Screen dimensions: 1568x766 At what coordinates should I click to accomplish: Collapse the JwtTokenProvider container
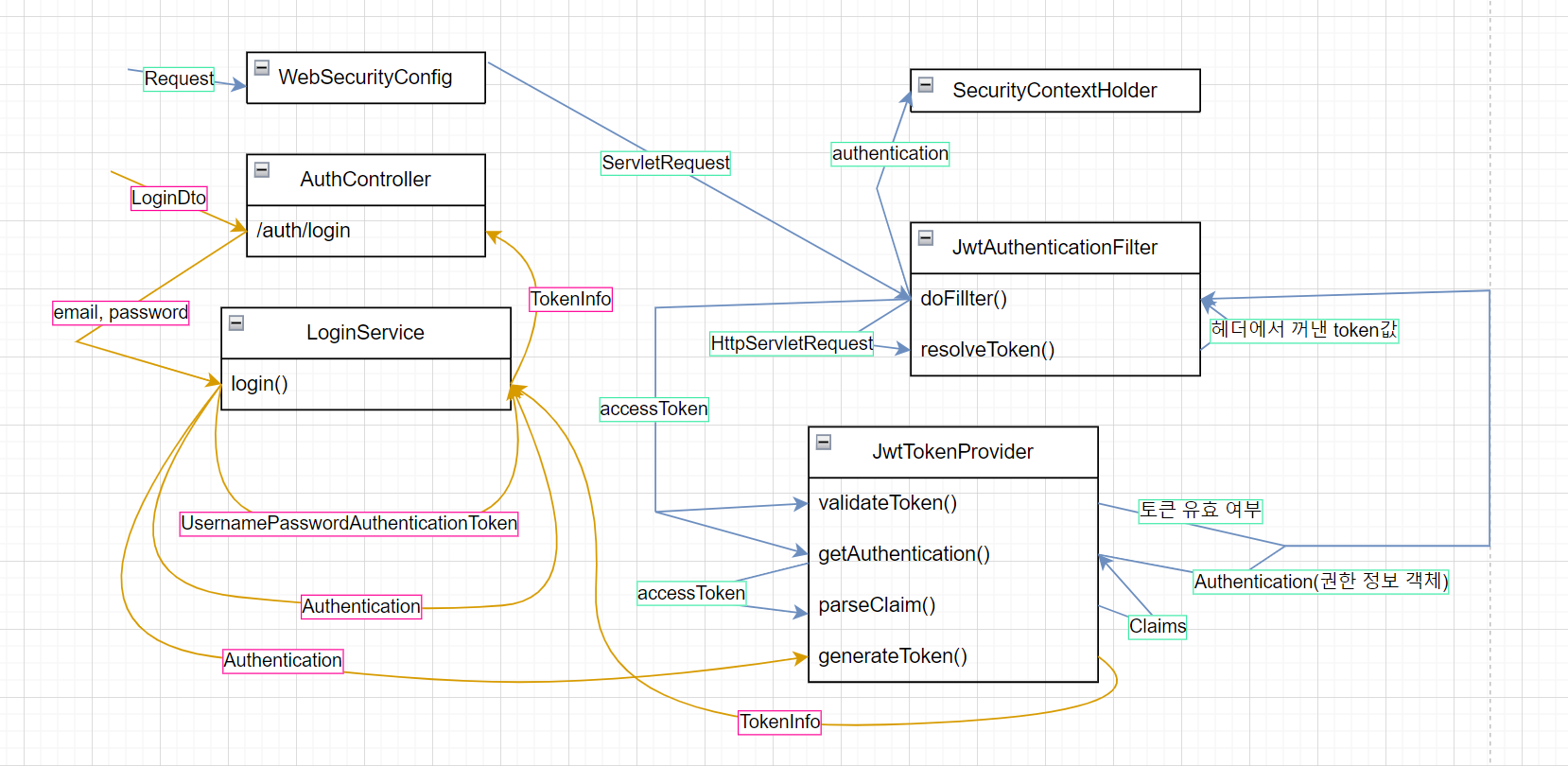pos(824,443)
